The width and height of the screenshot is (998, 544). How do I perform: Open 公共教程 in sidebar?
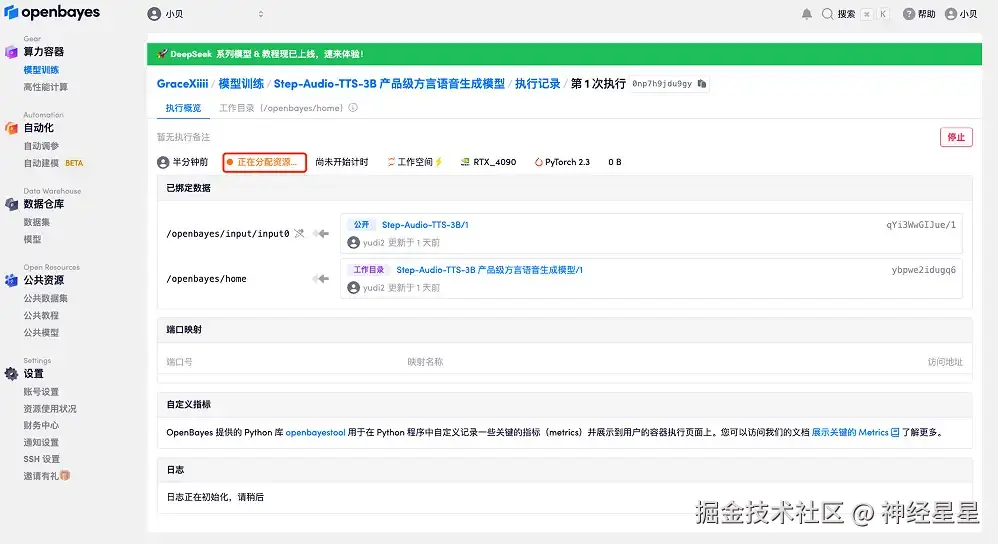point(41,315)
